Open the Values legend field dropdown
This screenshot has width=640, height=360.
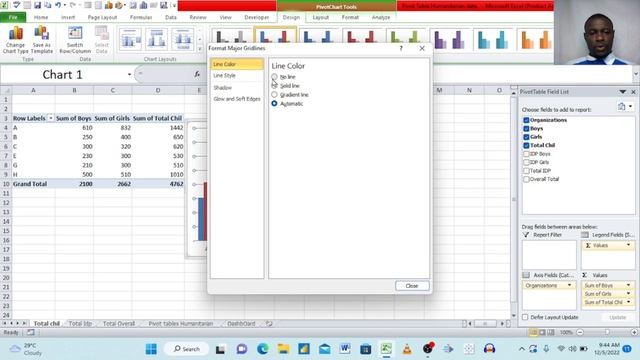tap(628, 245)
